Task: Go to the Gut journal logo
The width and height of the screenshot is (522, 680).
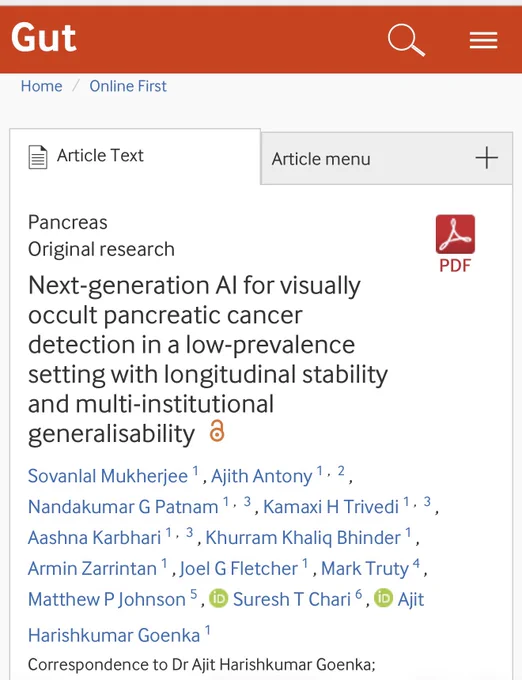Action: pyautogui.click(x=43, y=38)
